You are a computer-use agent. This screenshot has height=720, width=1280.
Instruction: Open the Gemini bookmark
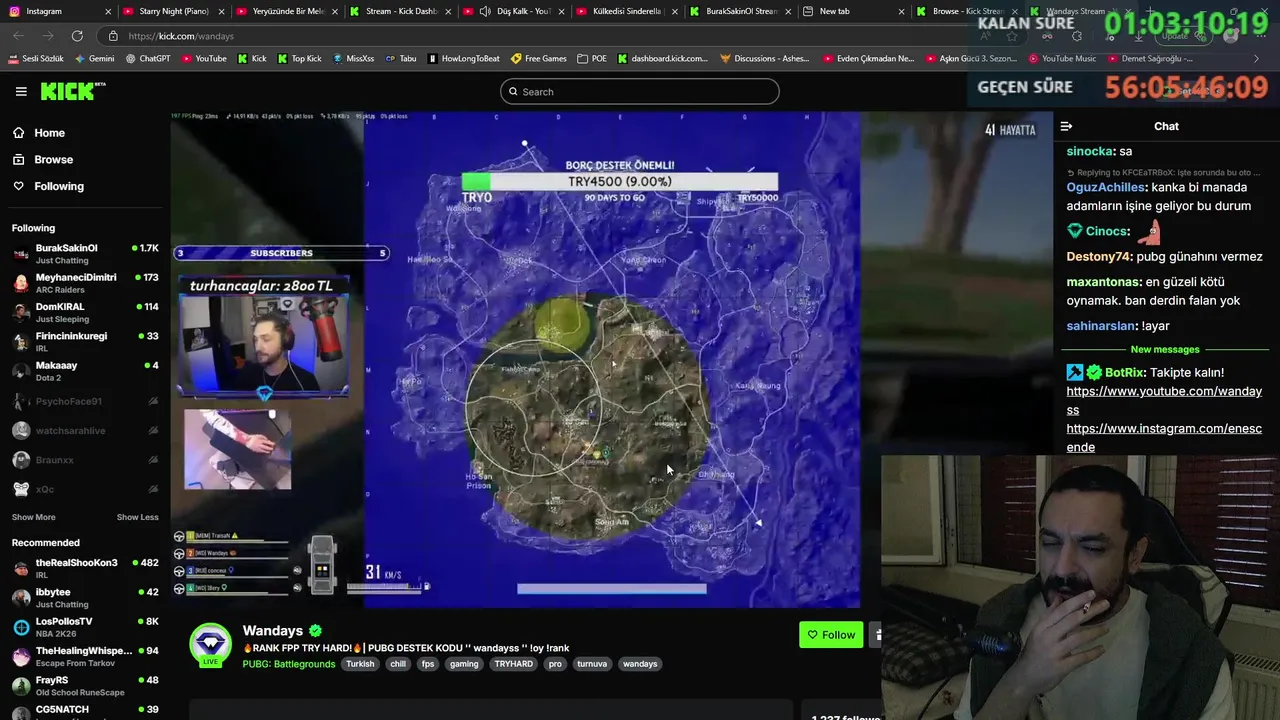(x=94, y=58)
